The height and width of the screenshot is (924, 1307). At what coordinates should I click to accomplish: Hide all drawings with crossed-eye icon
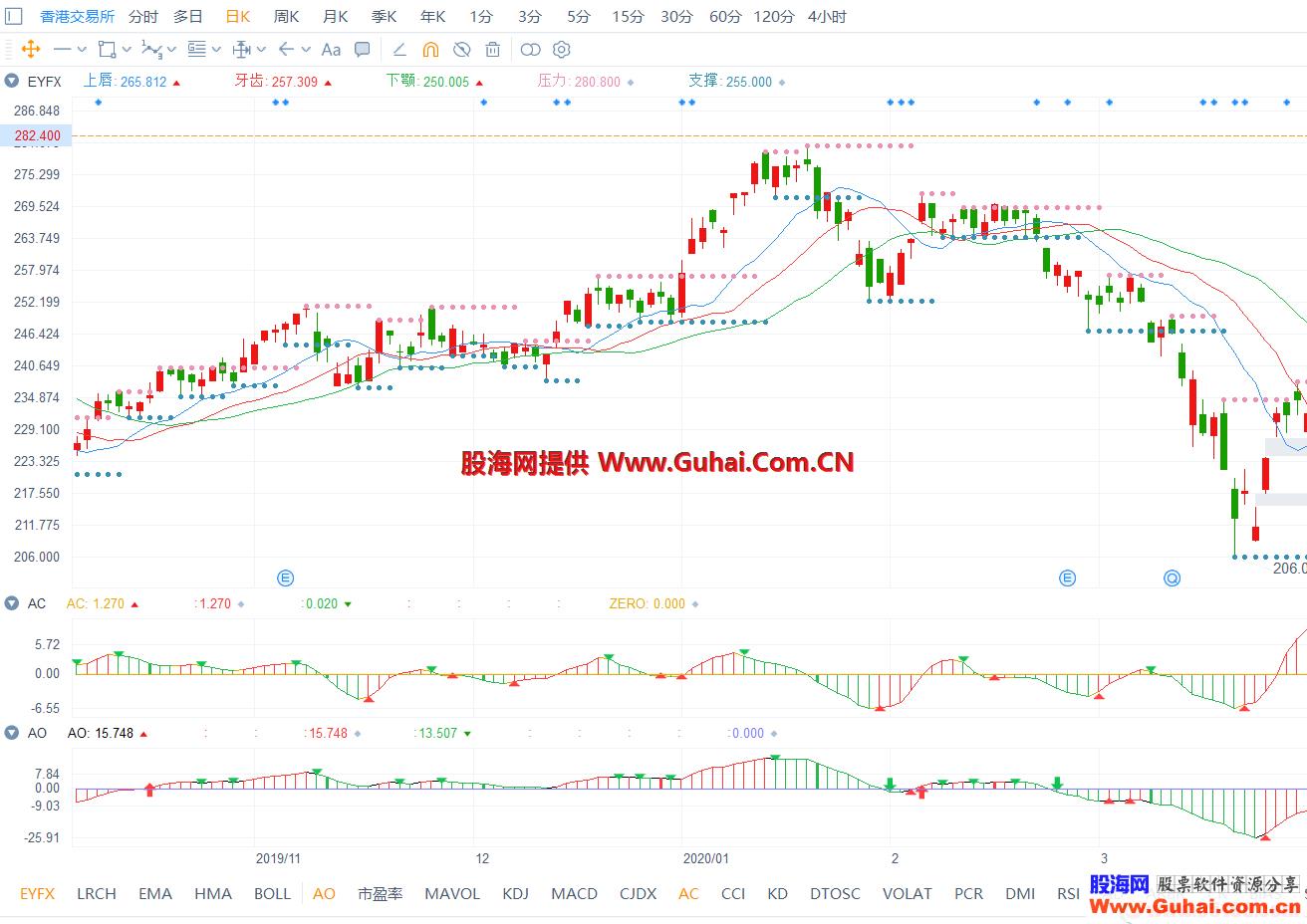click(x=461, y=49)
